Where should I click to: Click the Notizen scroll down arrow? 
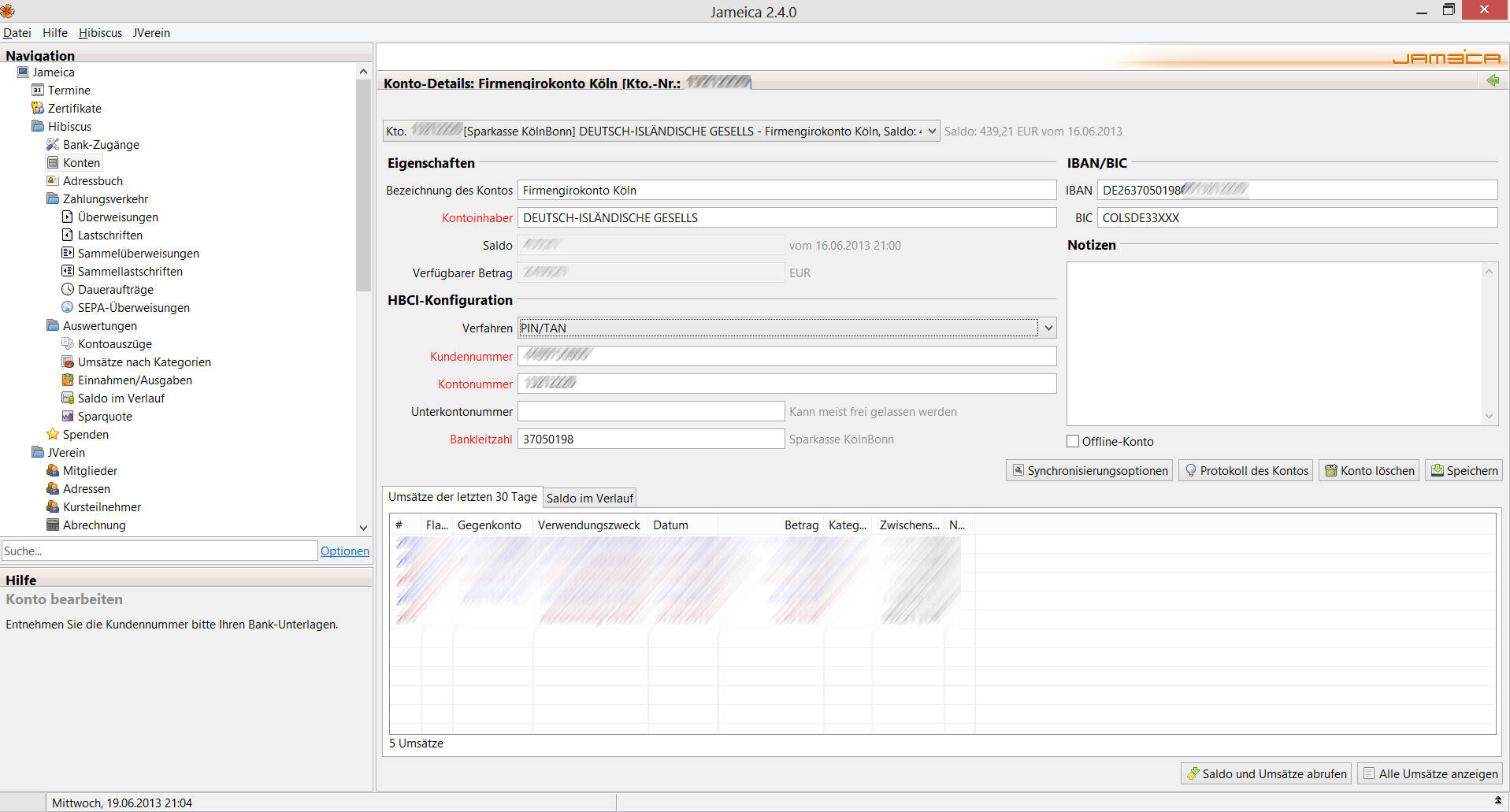[1489, 416]
